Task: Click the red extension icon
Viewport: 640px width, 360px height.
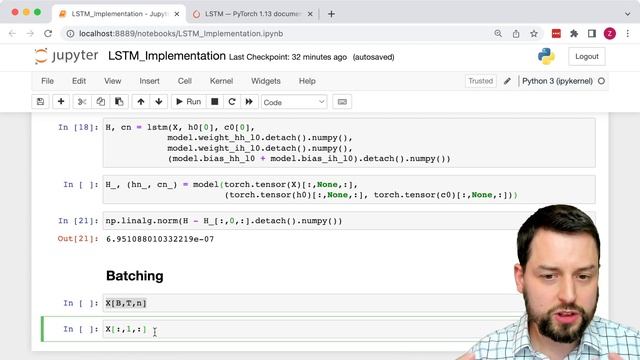Action: tap(556, 33)
